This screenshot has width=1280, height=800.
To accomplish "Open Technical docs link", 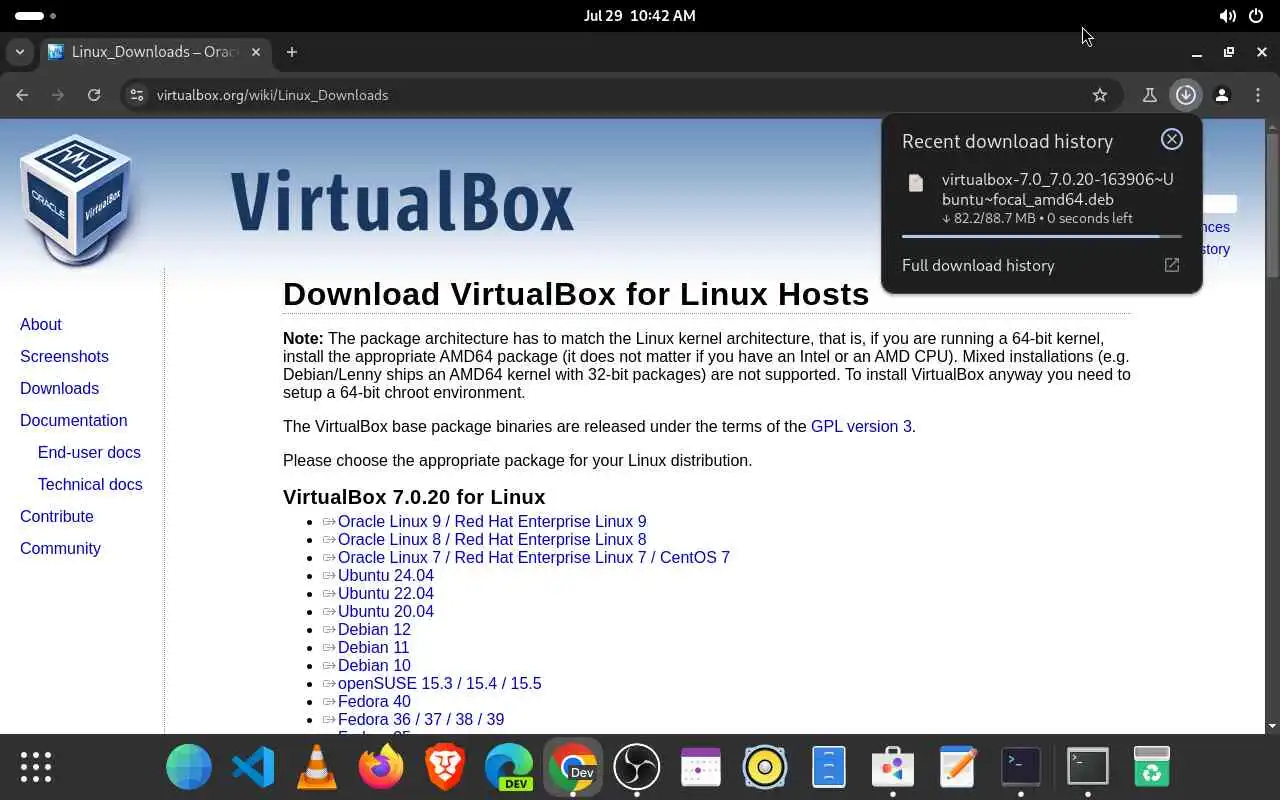I will pos(90,484).
